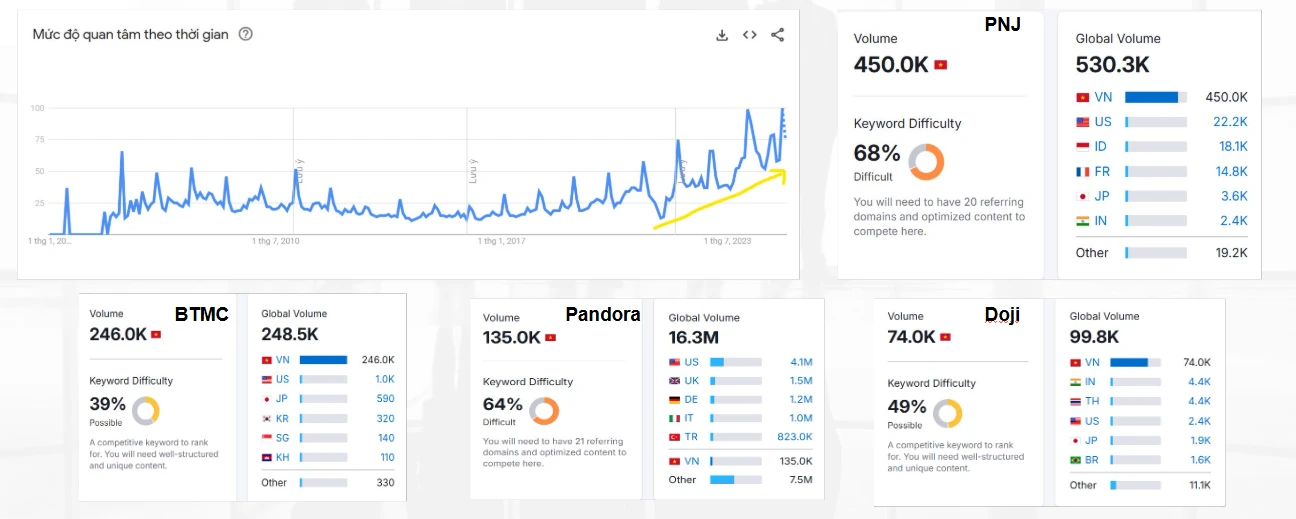Viewport: 1296px width, 519px height.
Task: Click the Vietnam flag beside PNJ volume 450.0K
Action: (x=940, y=65)
